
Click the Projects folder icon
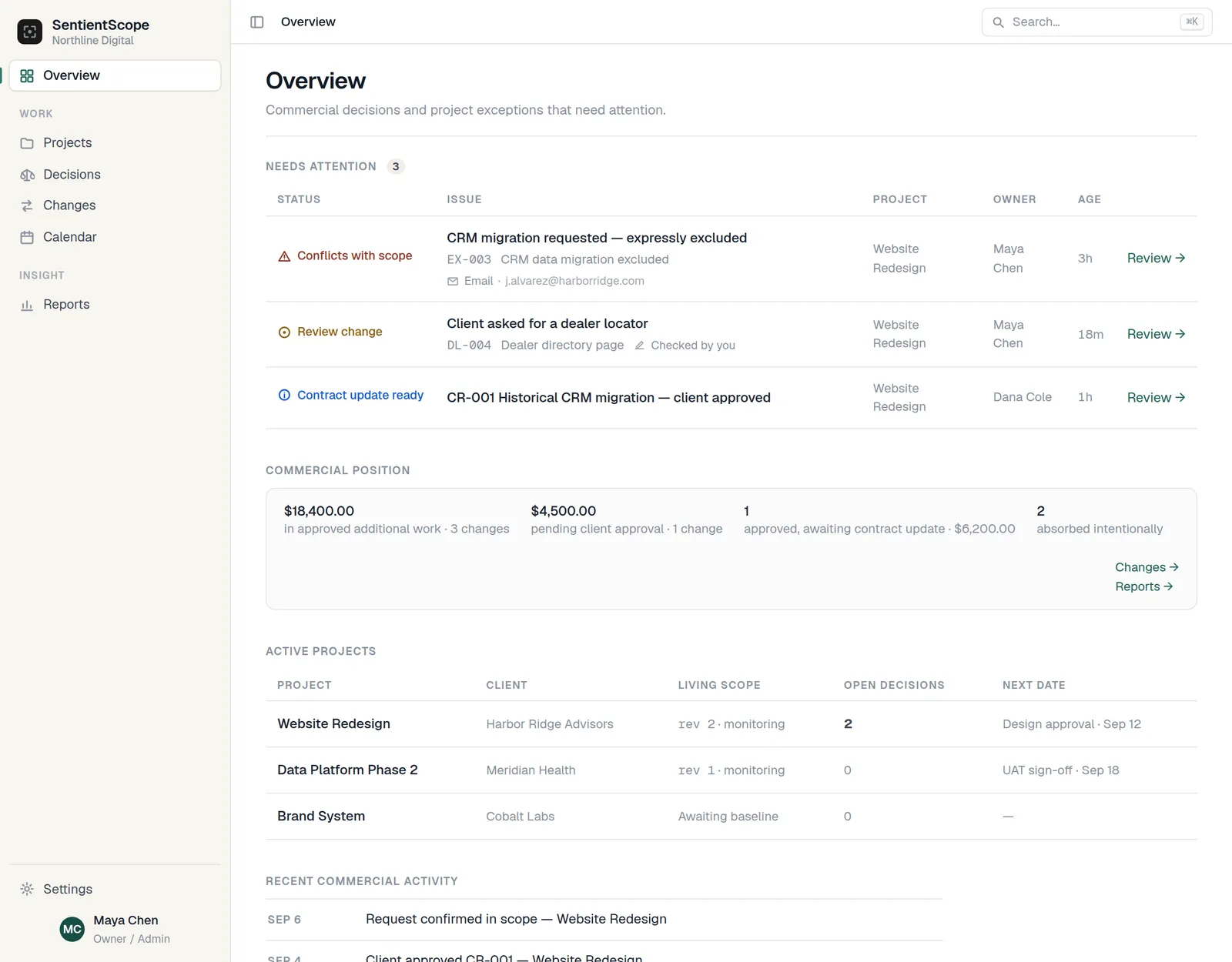click(27, 143)
